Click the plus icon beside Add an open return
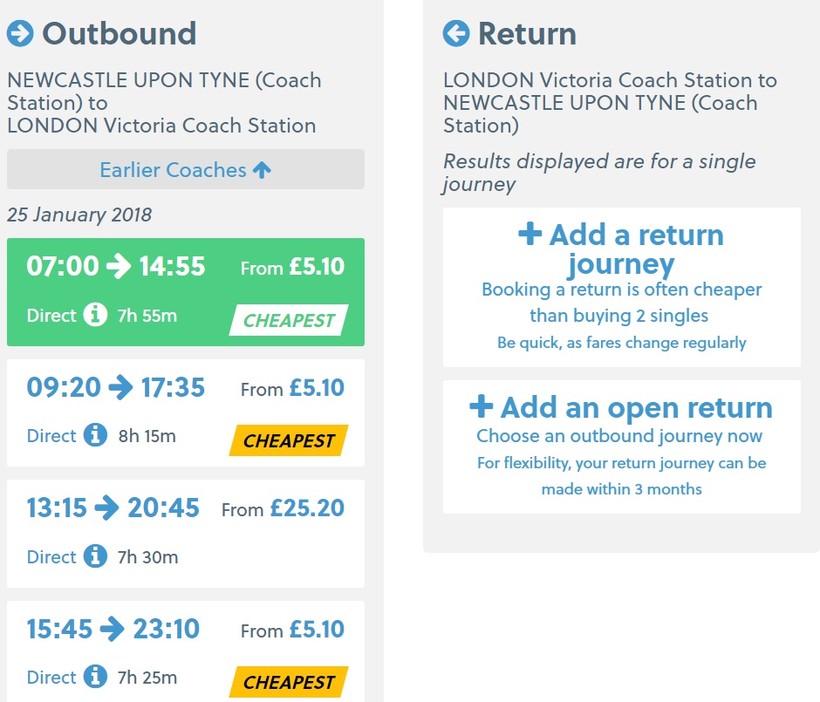The width and height of the screenshot is (820, 702). [x=481, y=407]
